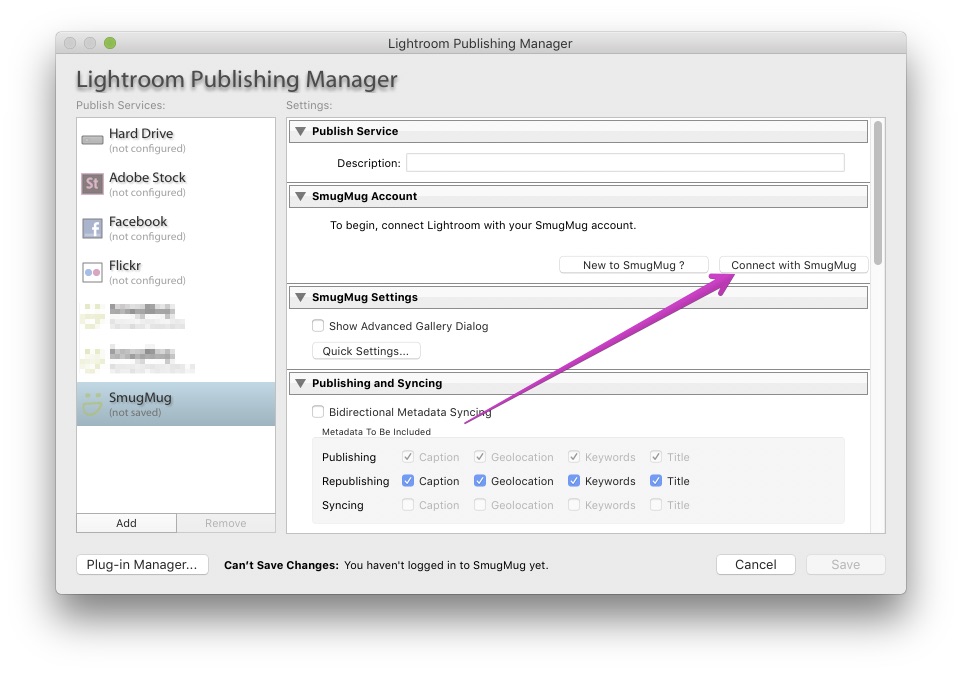Toggle the Publishing Keywords checkbox
This screenshot has height=674, width=962.
574,457
